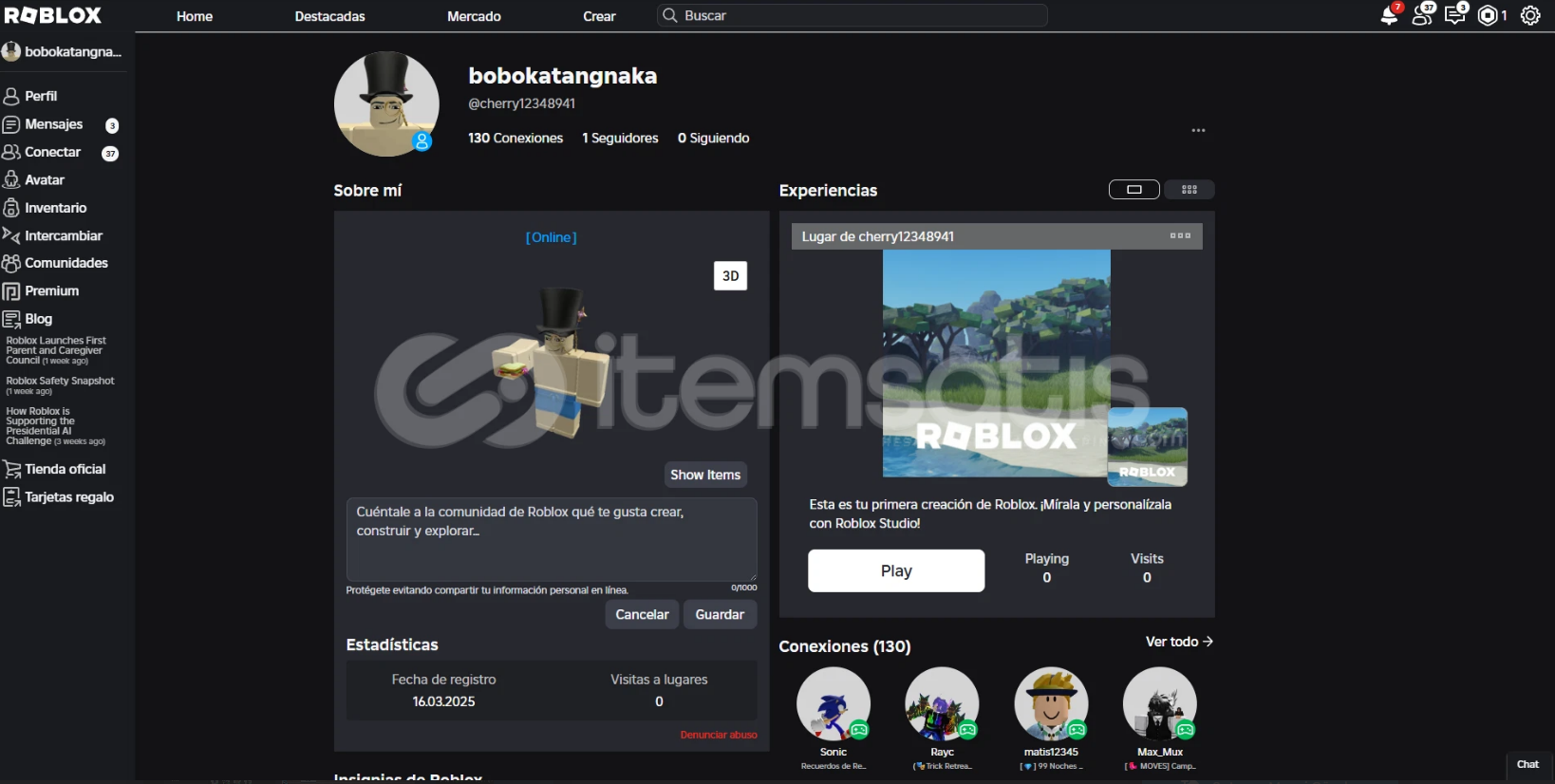The image size is (1555, 784).
Task: Open the profile three-dots menu
Action: 1198,131
